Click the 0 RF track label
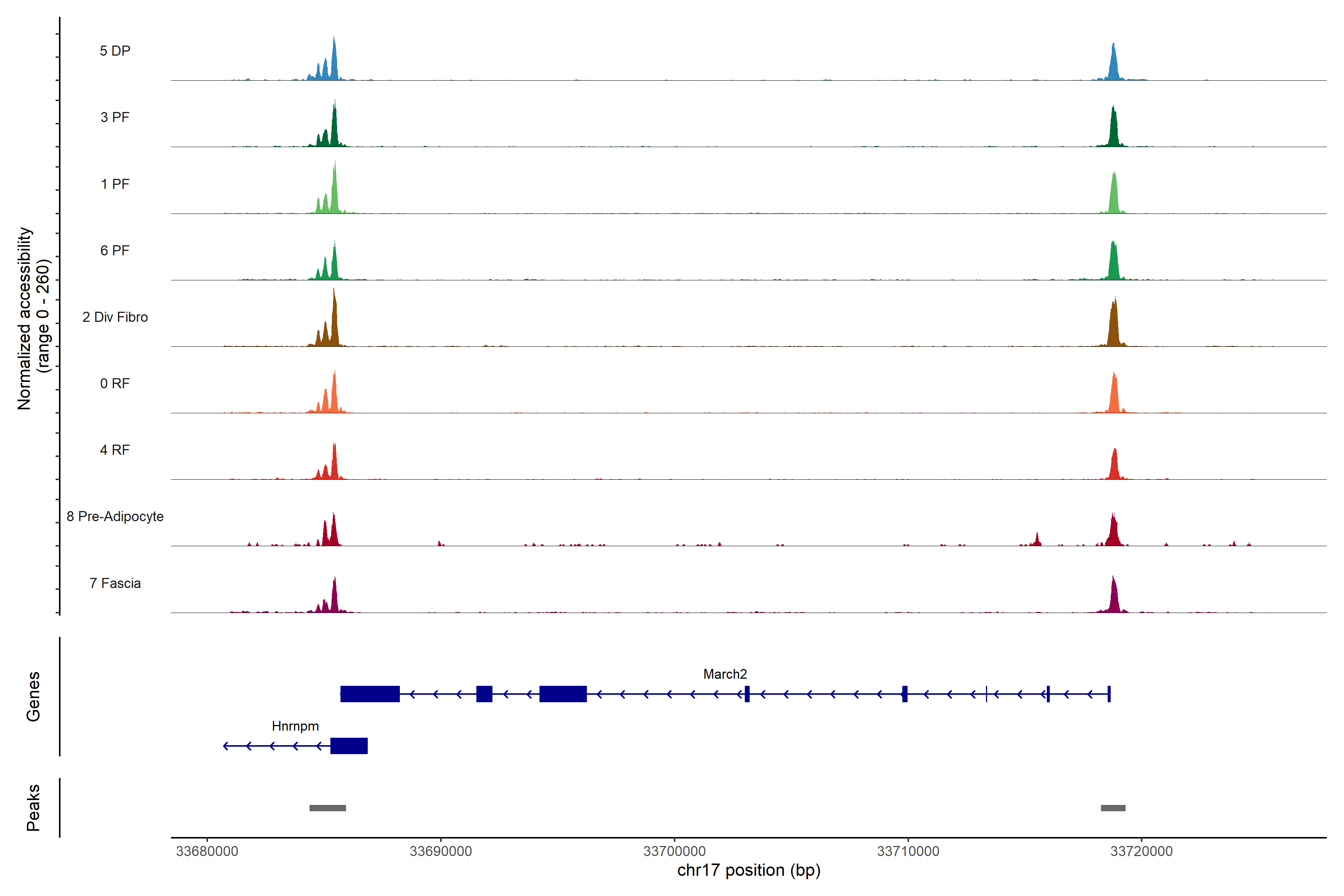 [x=115, y=383]
